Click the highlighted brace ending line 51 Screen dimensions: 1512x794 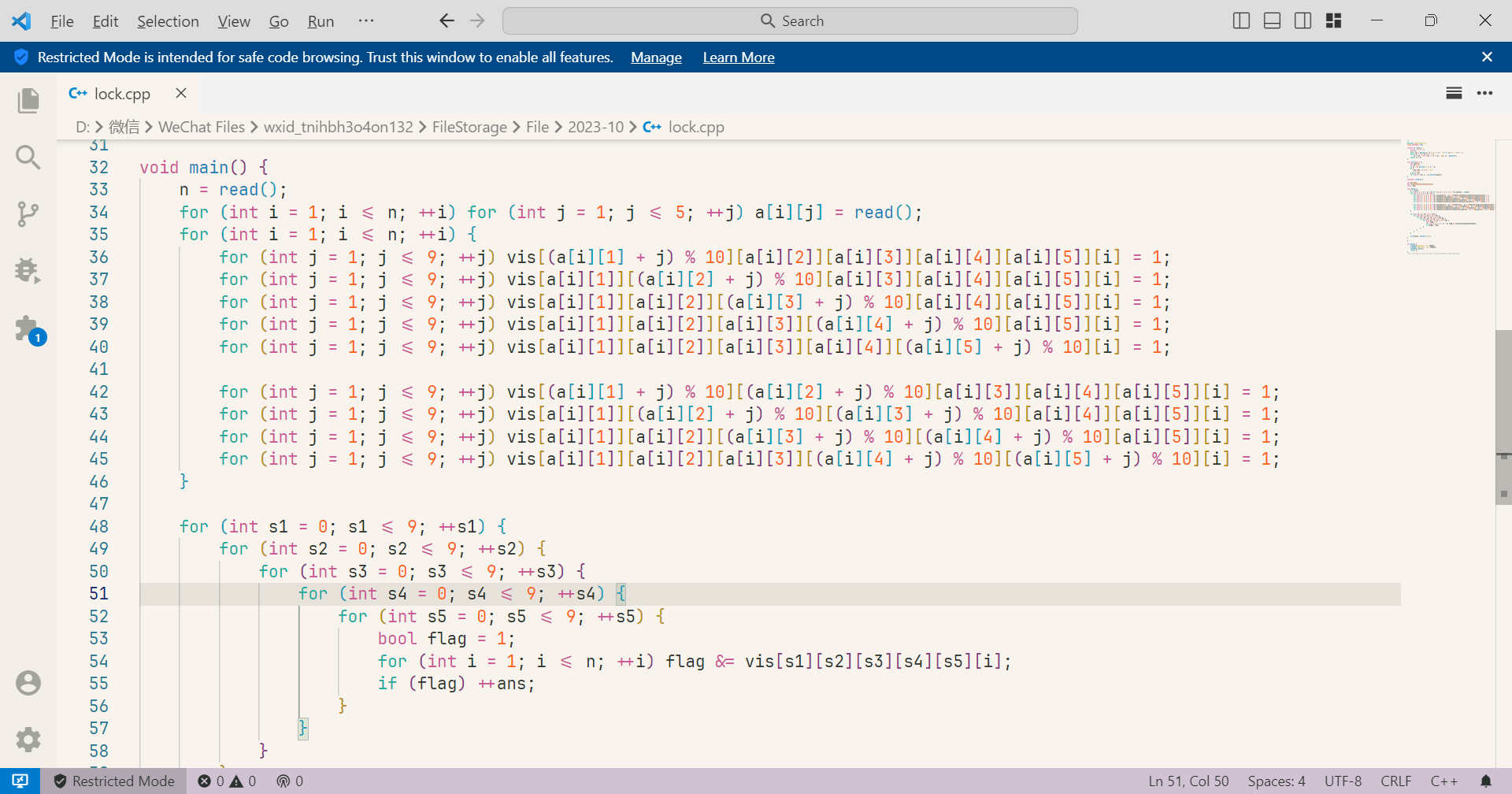click(x=621, y=593)
